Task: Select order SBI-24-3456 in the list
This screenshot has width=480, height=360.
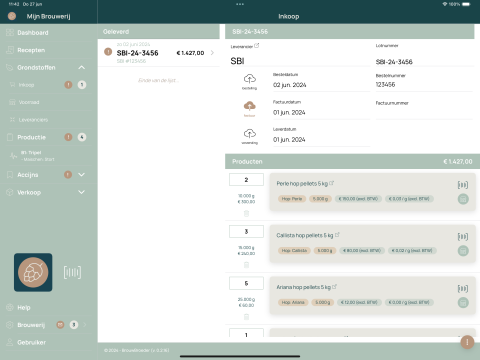Action: tap(159, 53)
